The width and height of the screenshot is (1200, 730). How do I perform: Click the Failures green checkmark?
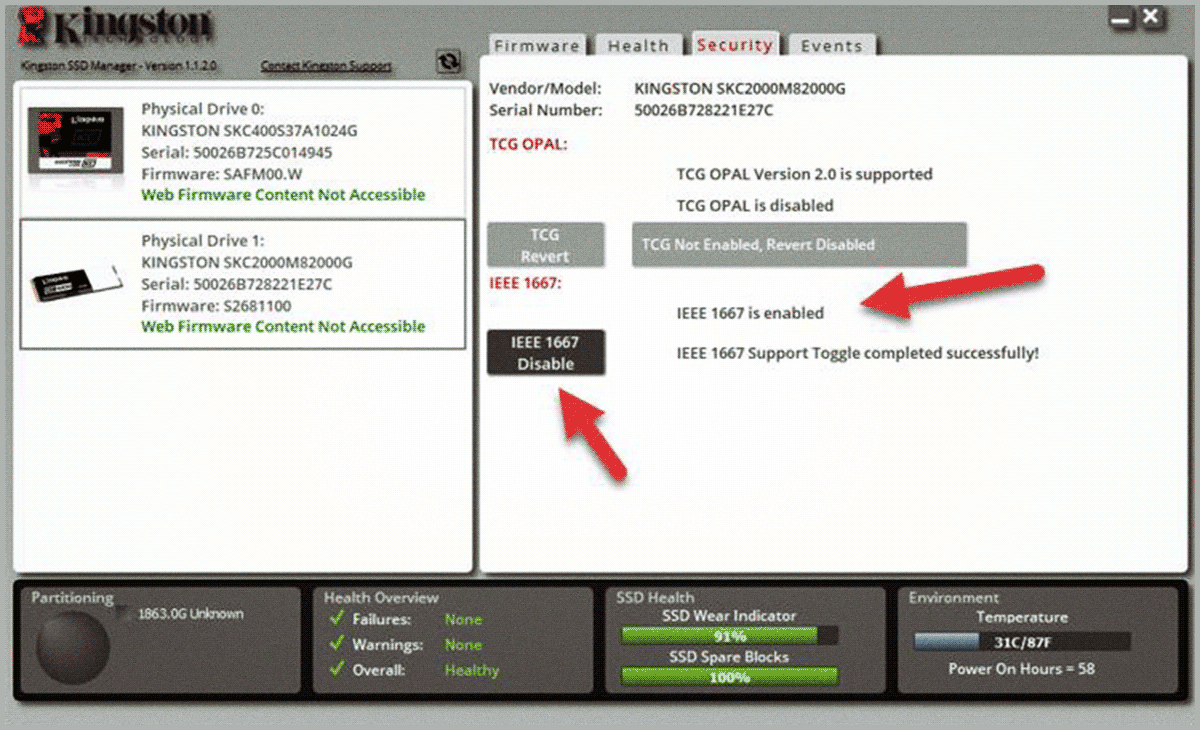337,619
